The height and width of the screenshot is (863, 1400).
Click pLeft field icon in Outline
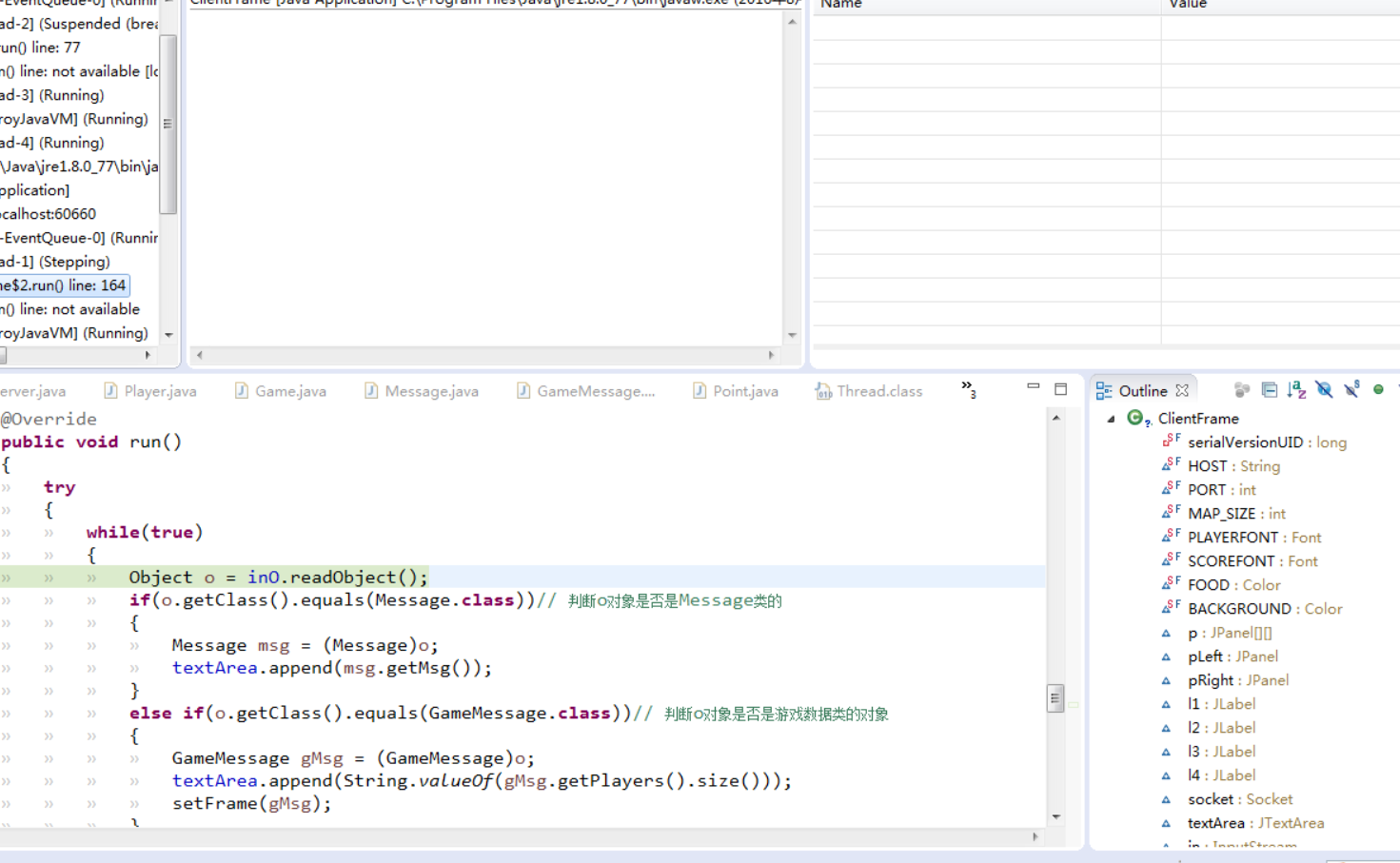coord(1166,657)
